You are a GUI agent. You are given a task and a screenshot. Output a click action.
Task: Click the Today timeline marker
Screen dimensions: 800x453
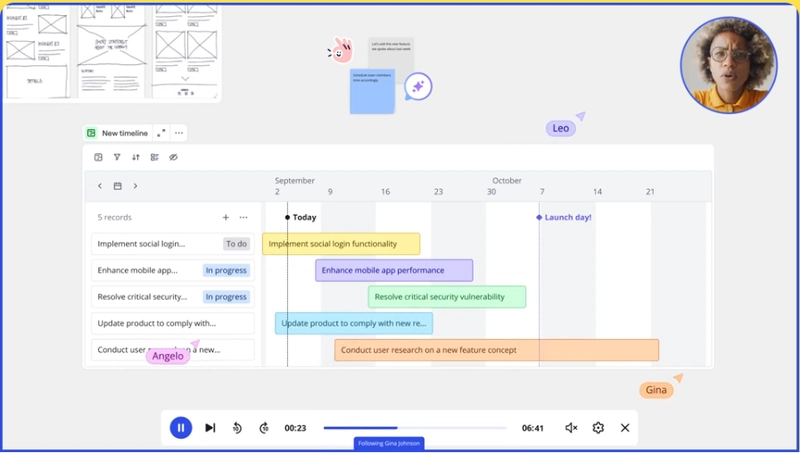pos(301,217)
